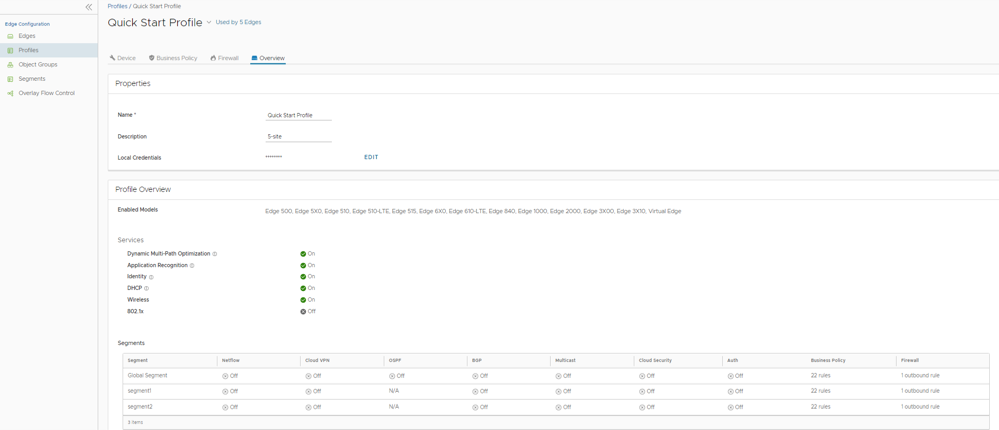Click info icon next to Dynamic Multi-Path Optimization

point(215,254)
